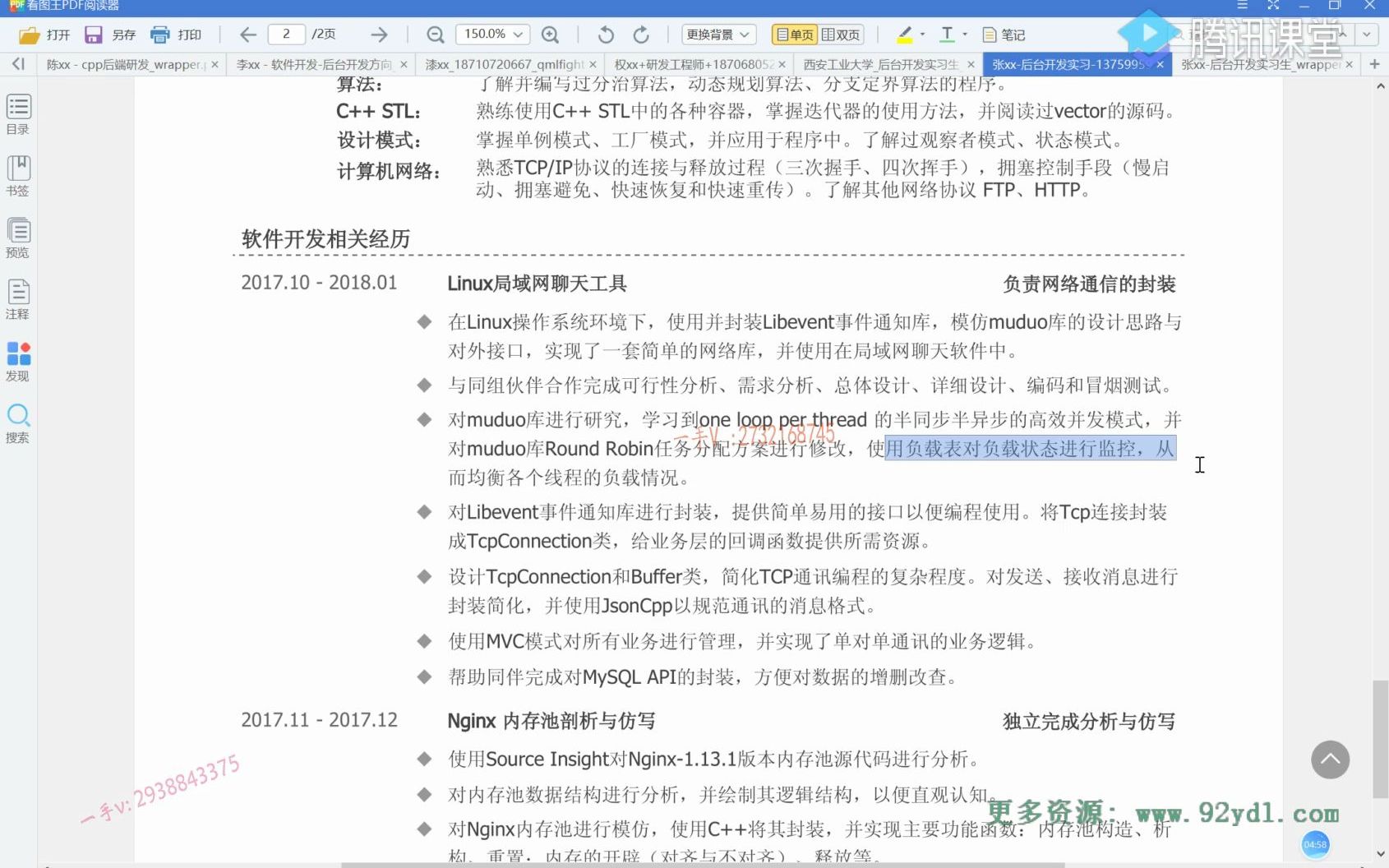The width and height of the screenshot is (1389, 868).
Task: Select the text underline tool
Action: [947, 35]
